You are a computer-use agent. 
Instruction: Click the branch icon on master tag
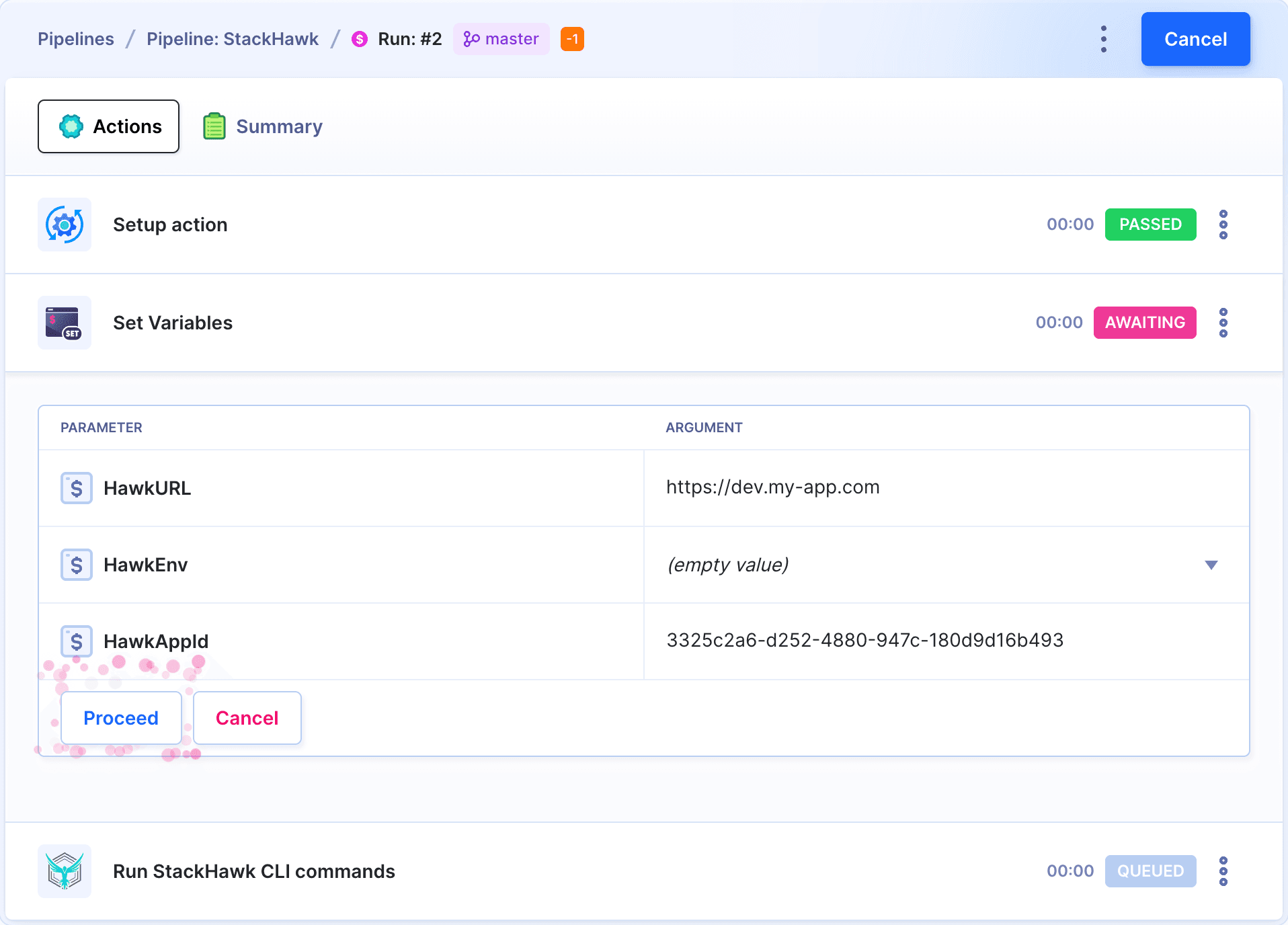tap(471, 39)
